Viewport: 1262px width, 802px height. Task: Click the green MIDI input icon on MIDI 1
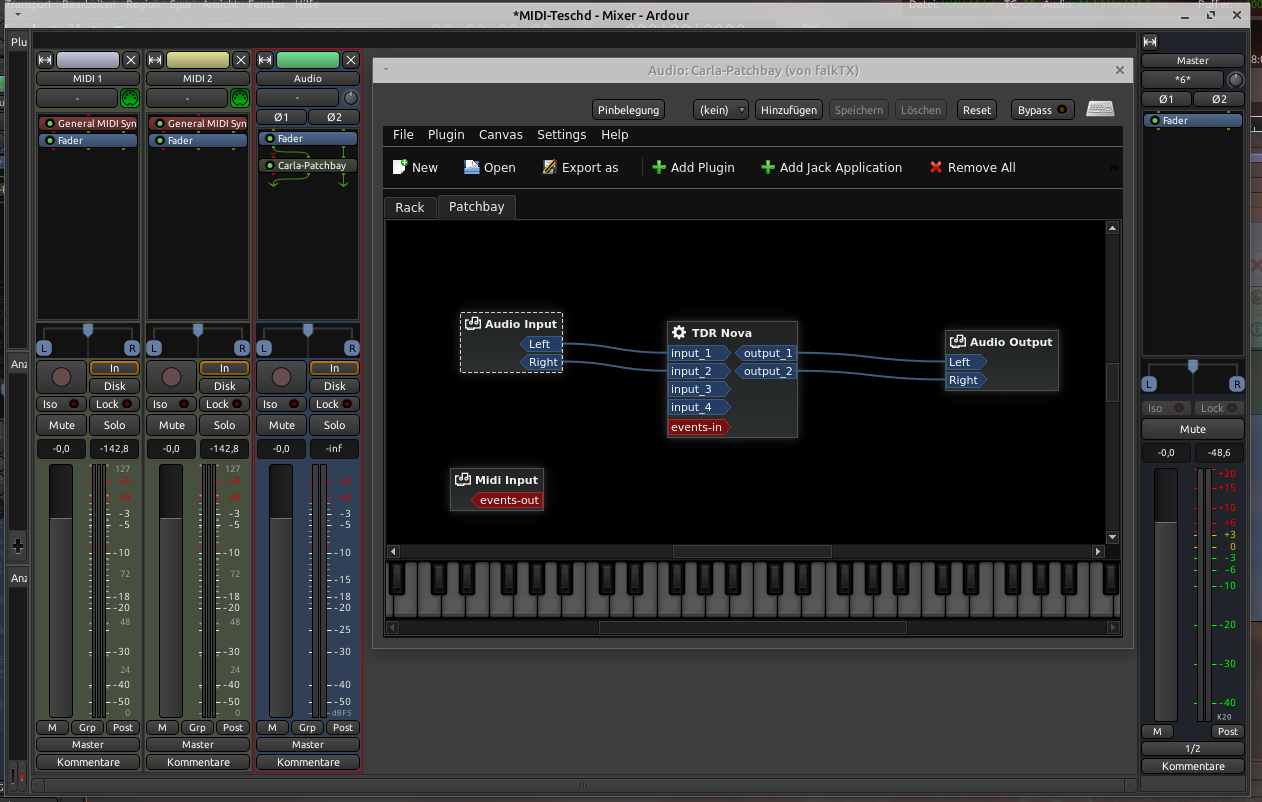tap(129, 98)
